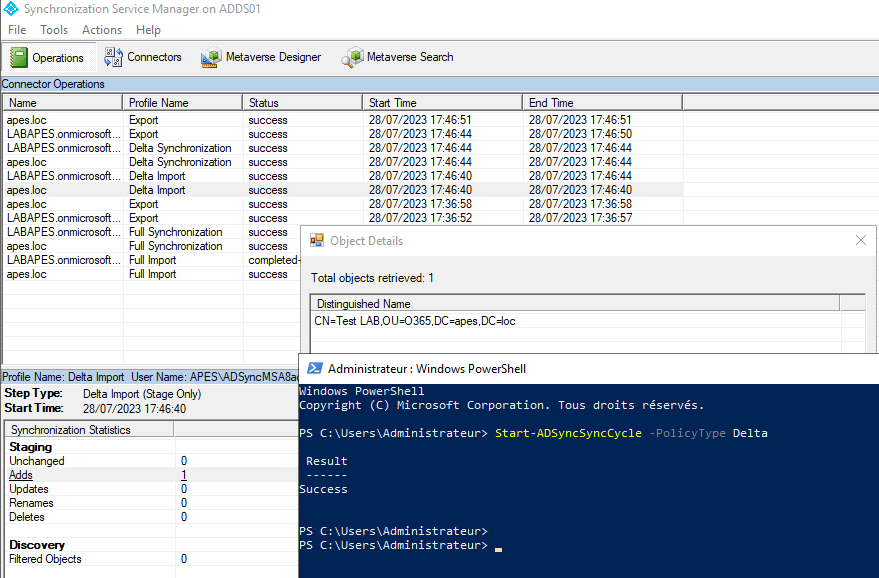Open the Tools menu
Viewport: 879px width, 578px height.
(54, 30)
